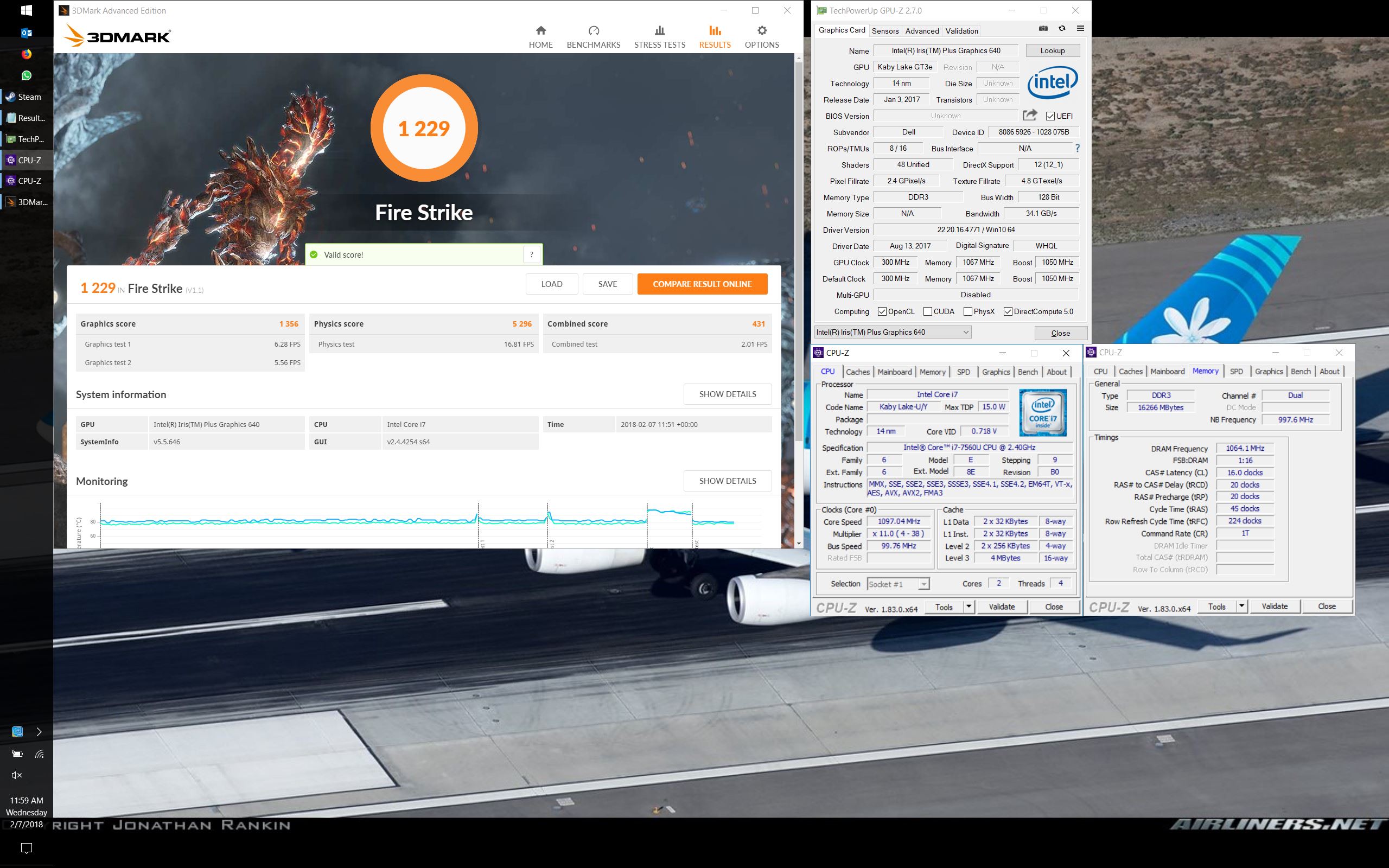
Task: Open the GPU selection dropdown in GPU-Z
Action: click(x=893, y=333)
